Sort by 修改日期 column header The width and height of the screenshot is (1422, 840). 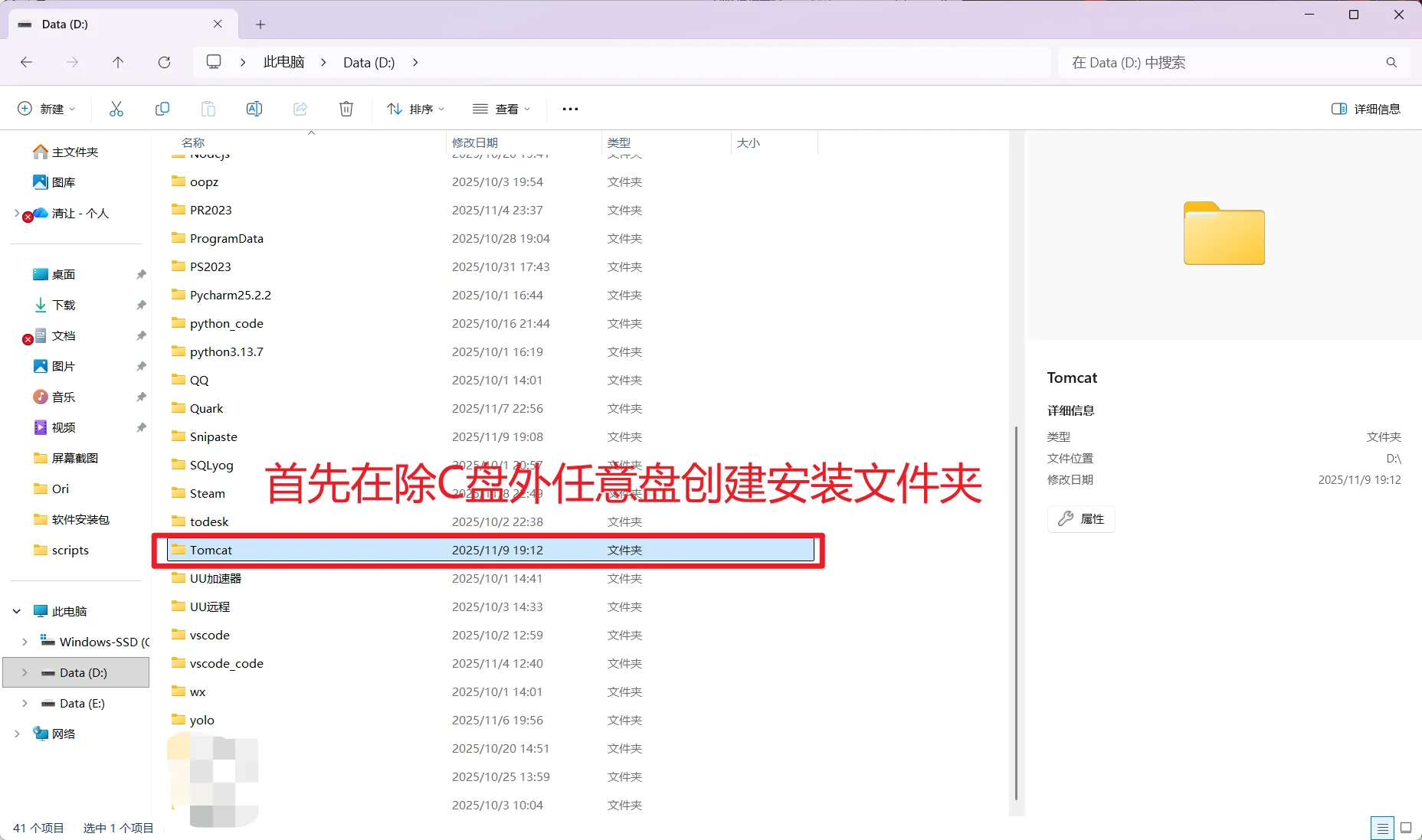475,142
